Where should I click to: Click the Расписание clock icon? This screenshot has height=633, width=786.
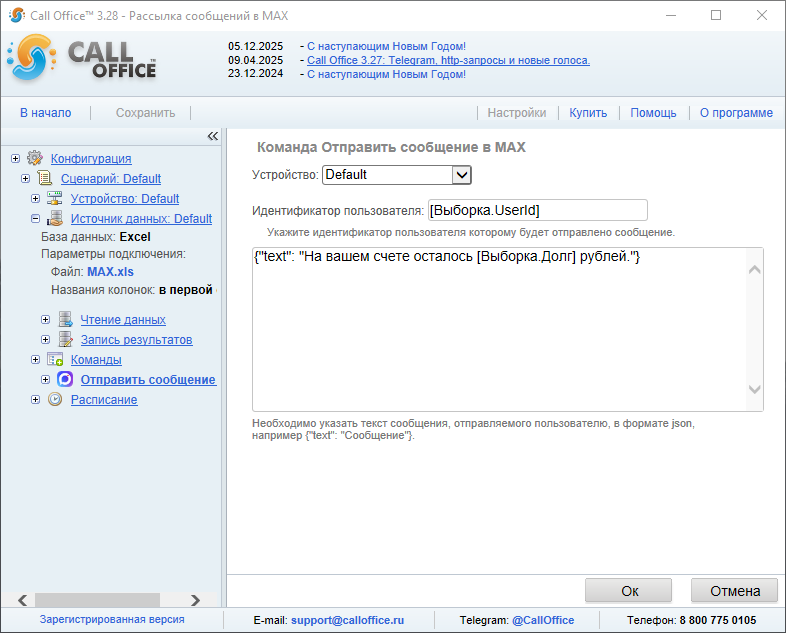[55, 399]
